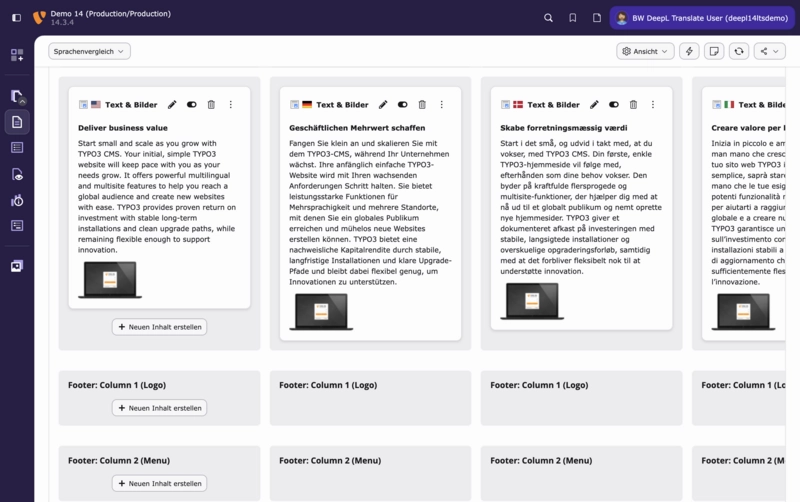Click the note icon button in toolbar
Image resolution: width=800 pixels, height=502 pixels.
tap(714, 51)
